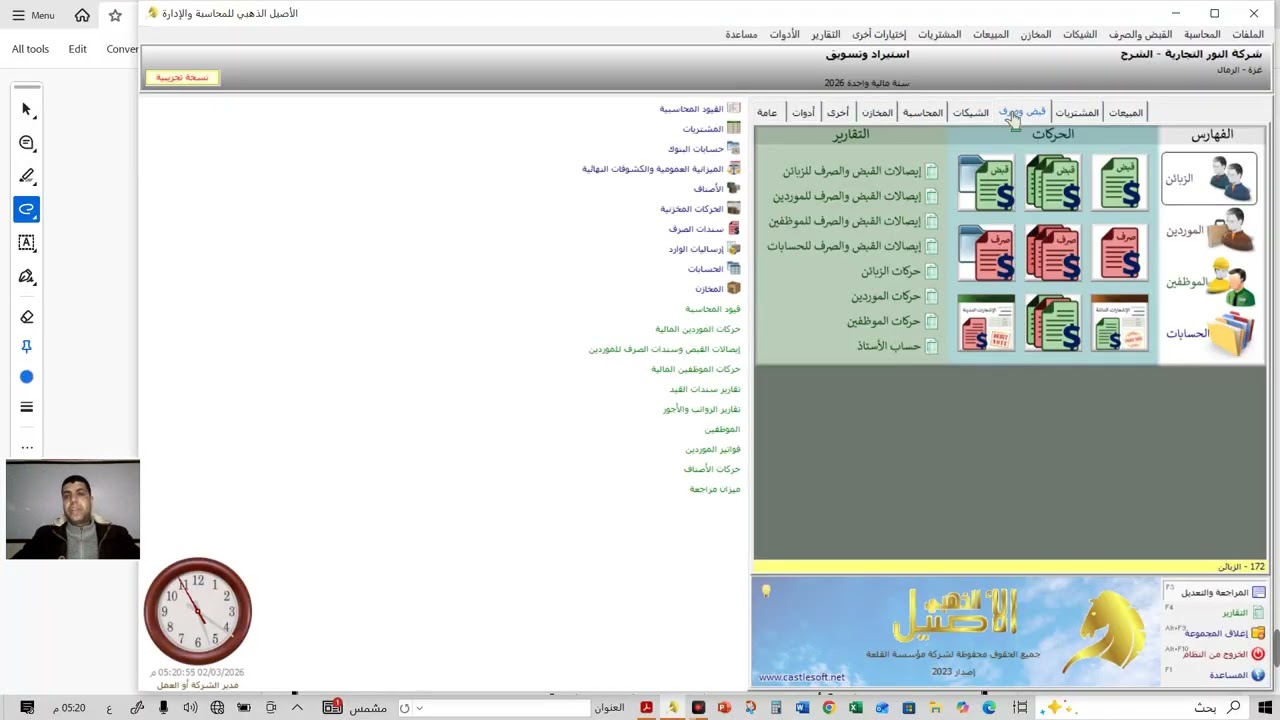Switch to the المحاسبة tab

pyautogui.click(x=922, y=113)
